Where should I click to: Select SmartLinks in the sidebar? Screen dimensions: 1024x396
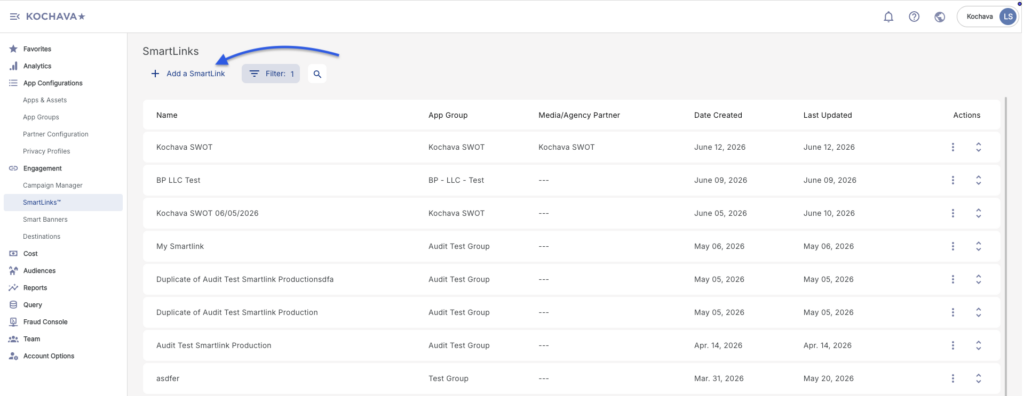(63, 203)
